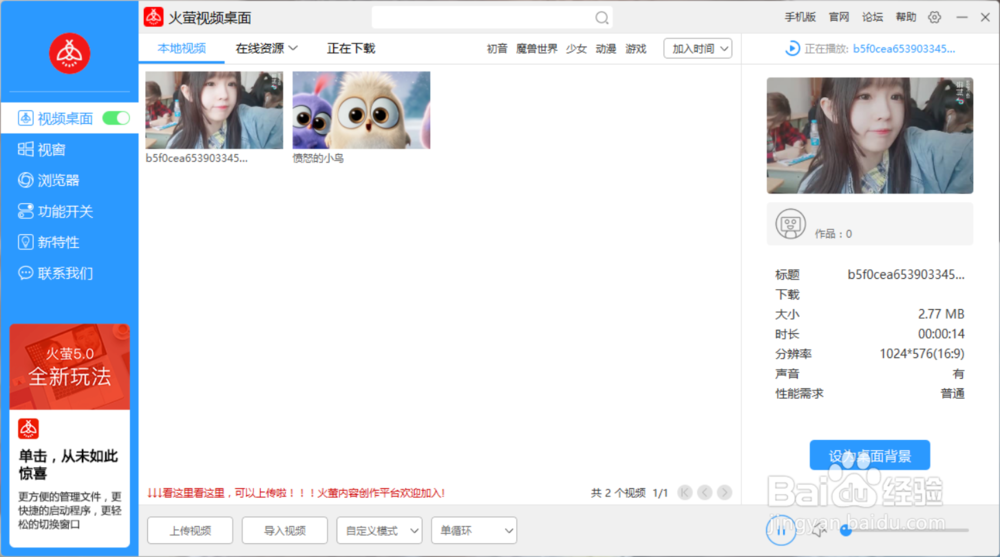Select the 动漫 tag
This screenshot has height=557, width=1000.
(606, 49)
